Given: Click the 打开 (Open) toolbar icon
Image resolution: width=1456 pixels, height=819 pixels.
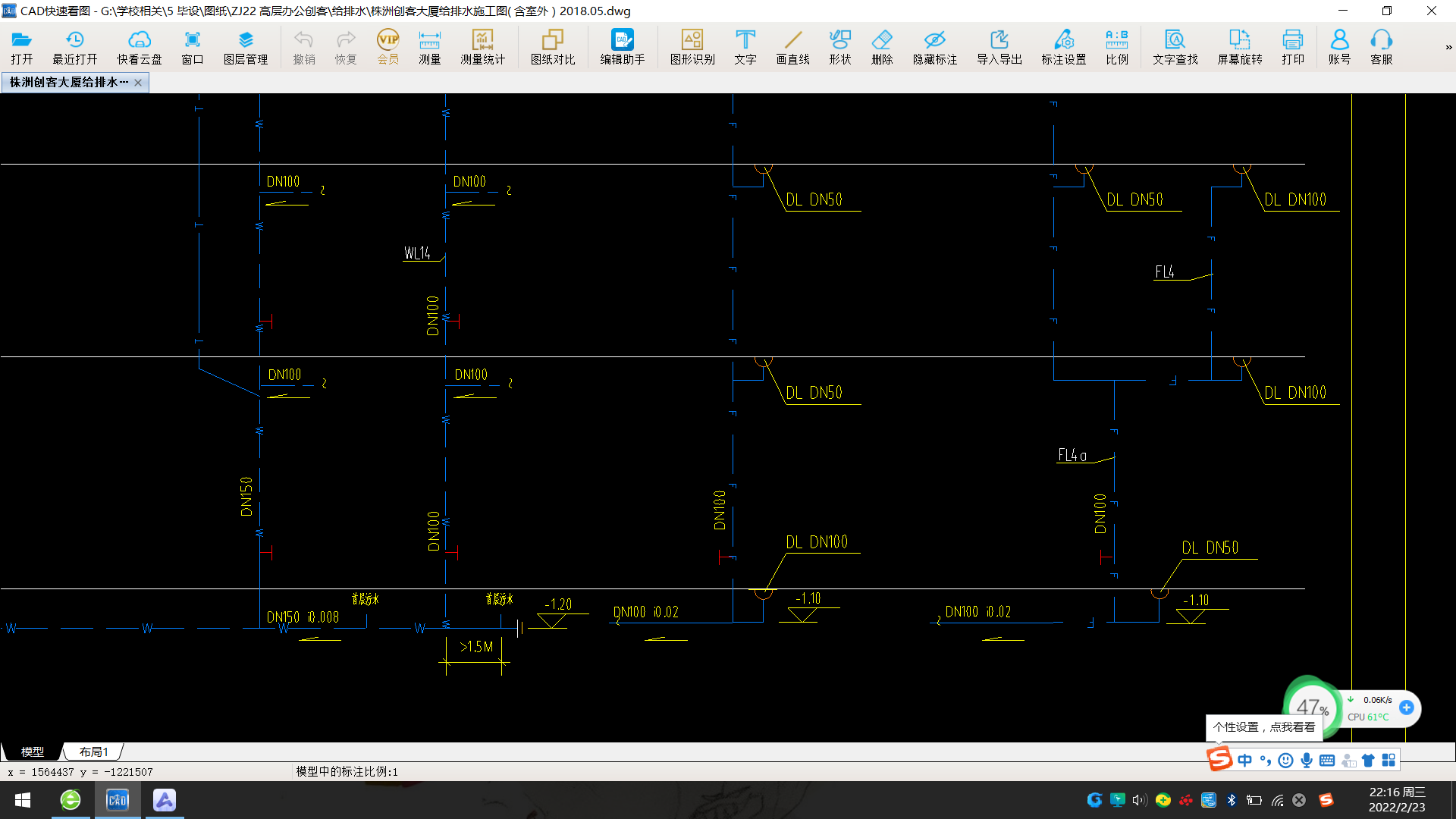Looking at the screenshot, I should tap(21, 47).
